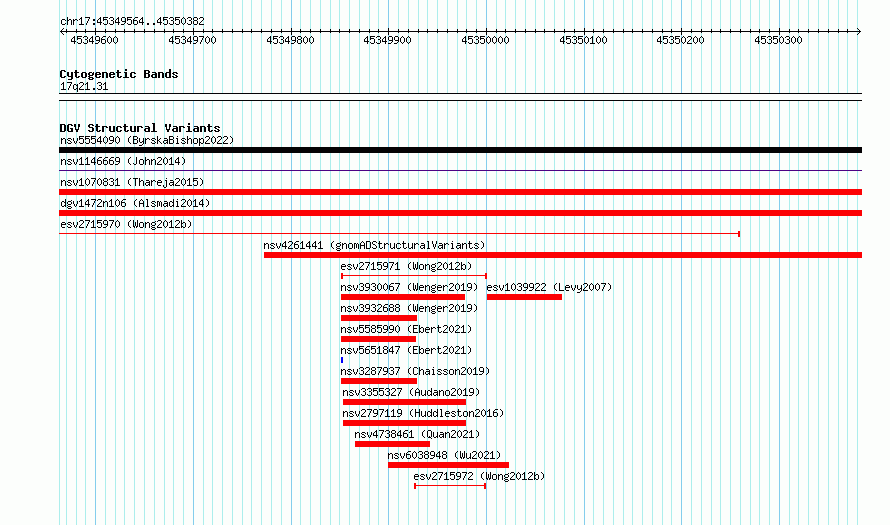Click ruler position 45350200
The image size is (890, 525).
click(680, 40)
